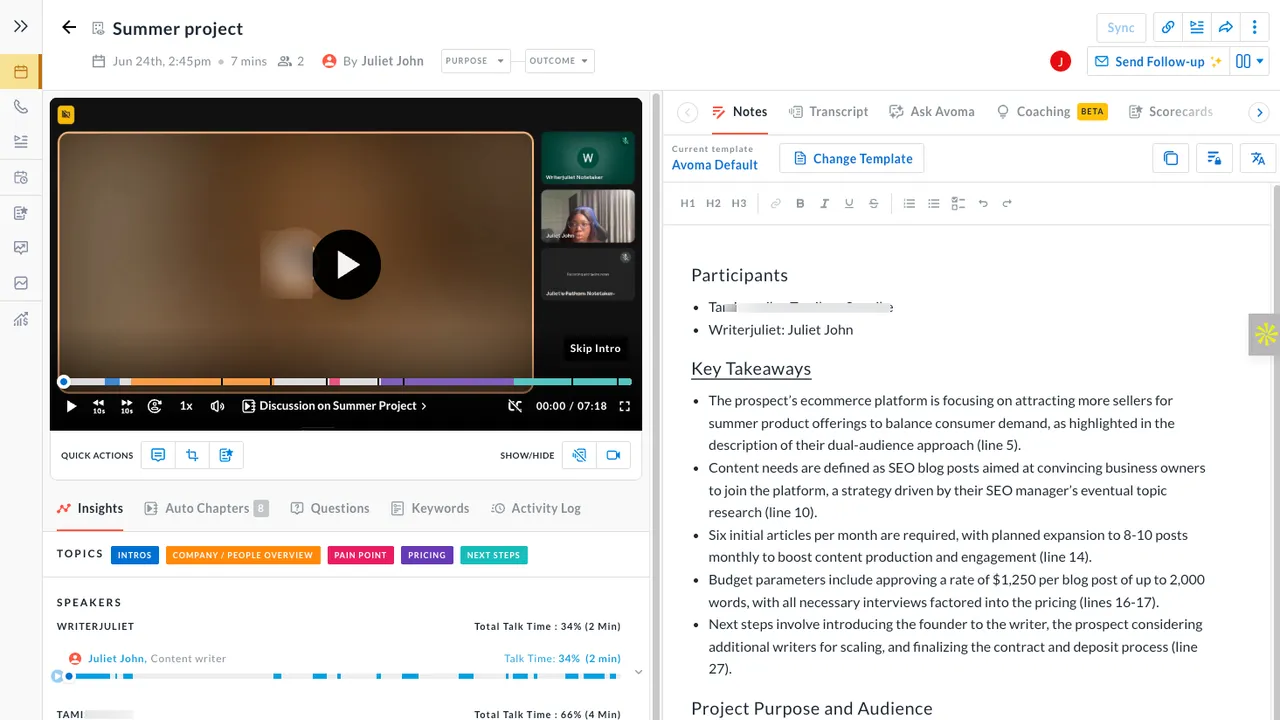The height and width of the screenshot is (720, 1280).
Task: Open the PURPOSE dropdown
Action: [x=476, y=61]
